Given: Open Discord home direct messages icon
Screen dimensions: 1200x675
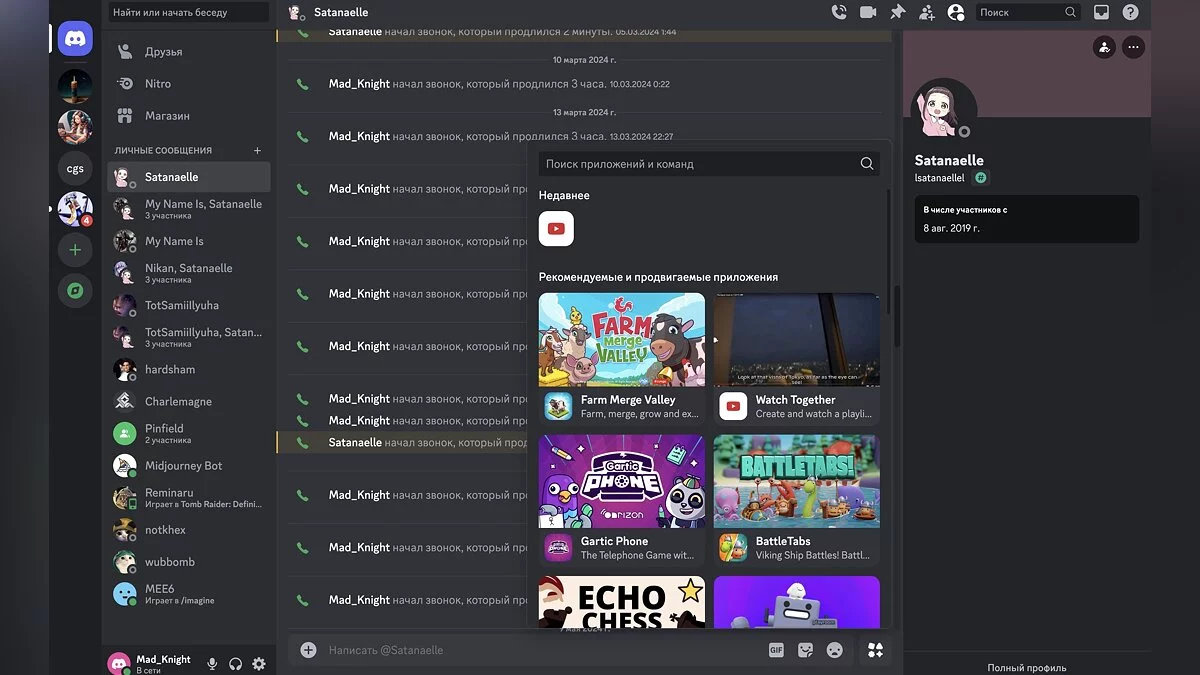Looking at the screenshot, I should pos(75,39).
